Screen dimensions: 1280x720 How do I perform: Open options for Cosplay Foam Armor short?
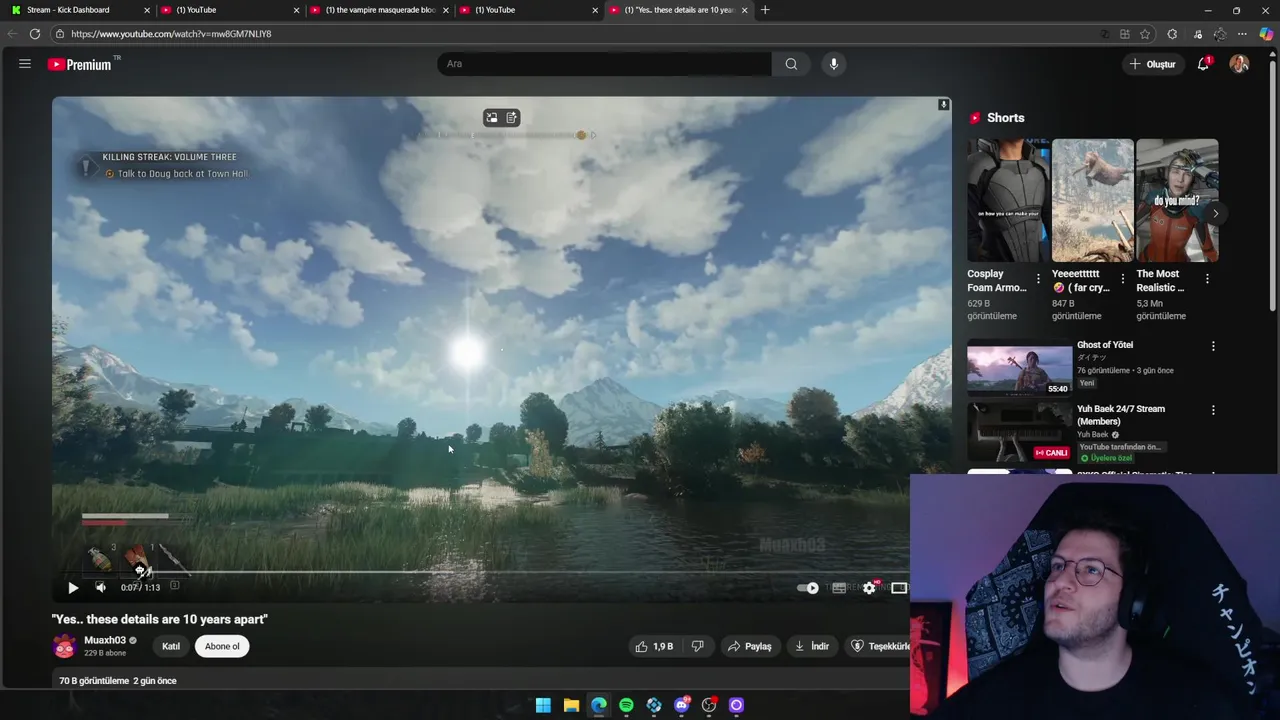[1038, 279]
